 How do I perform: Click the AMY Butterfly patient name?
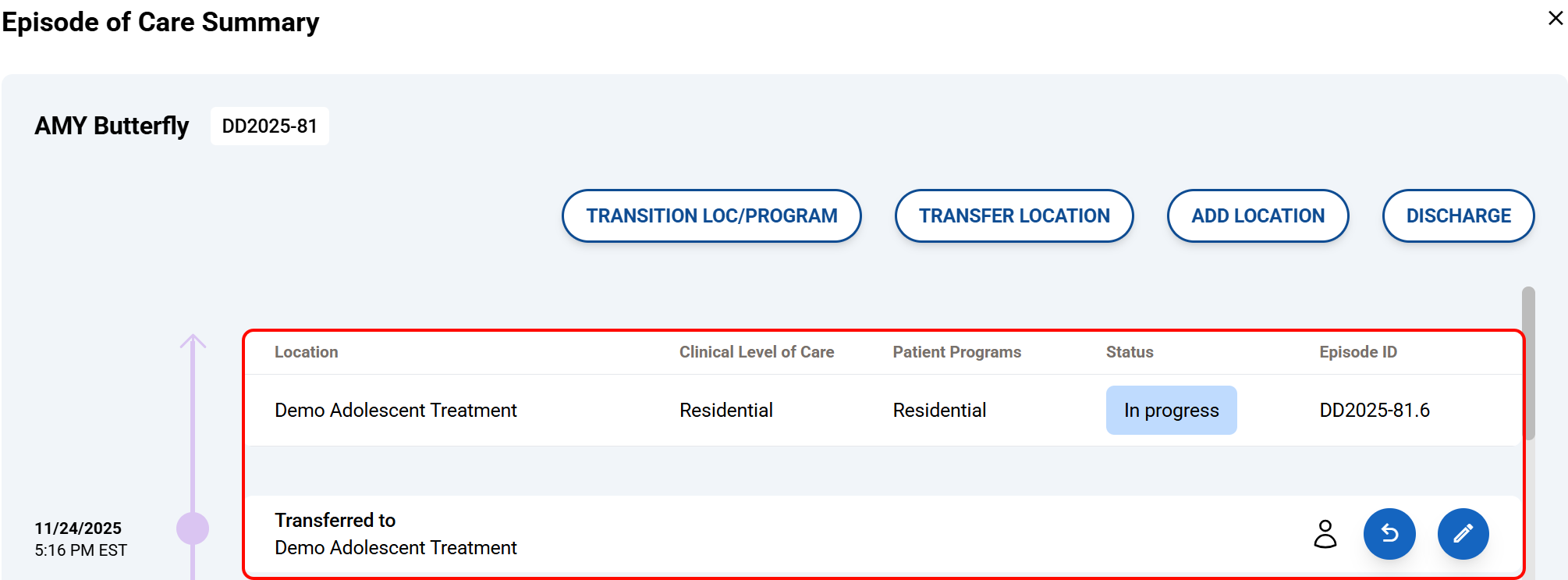tap(112, 126)
